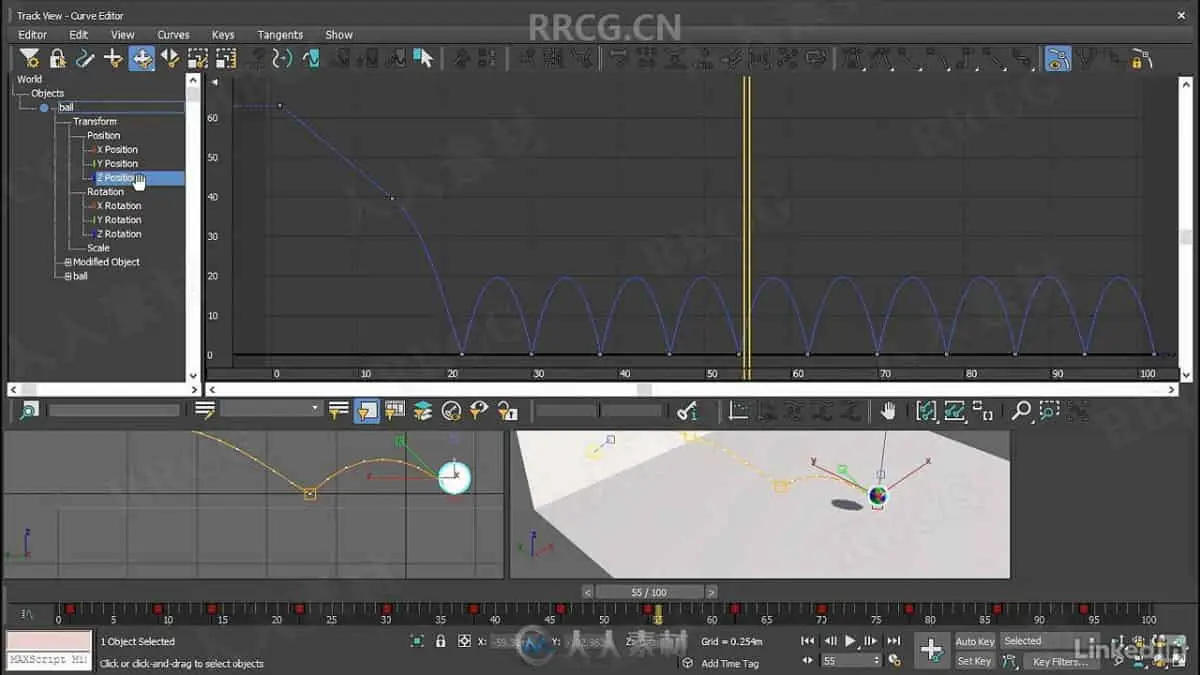Select the X Position track

(x=118, y=149)
